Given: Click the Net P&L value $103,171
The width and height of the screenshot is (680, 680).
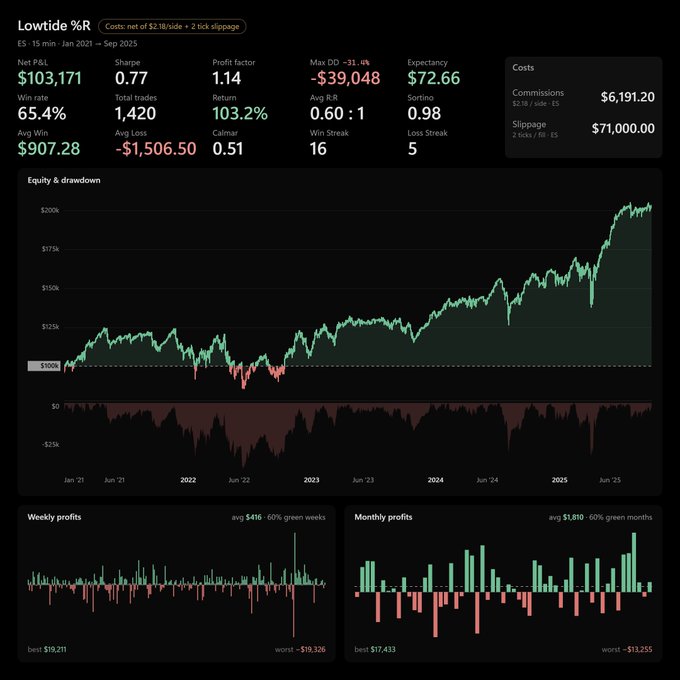Looking at the screenshot, I should coord(49,78).
